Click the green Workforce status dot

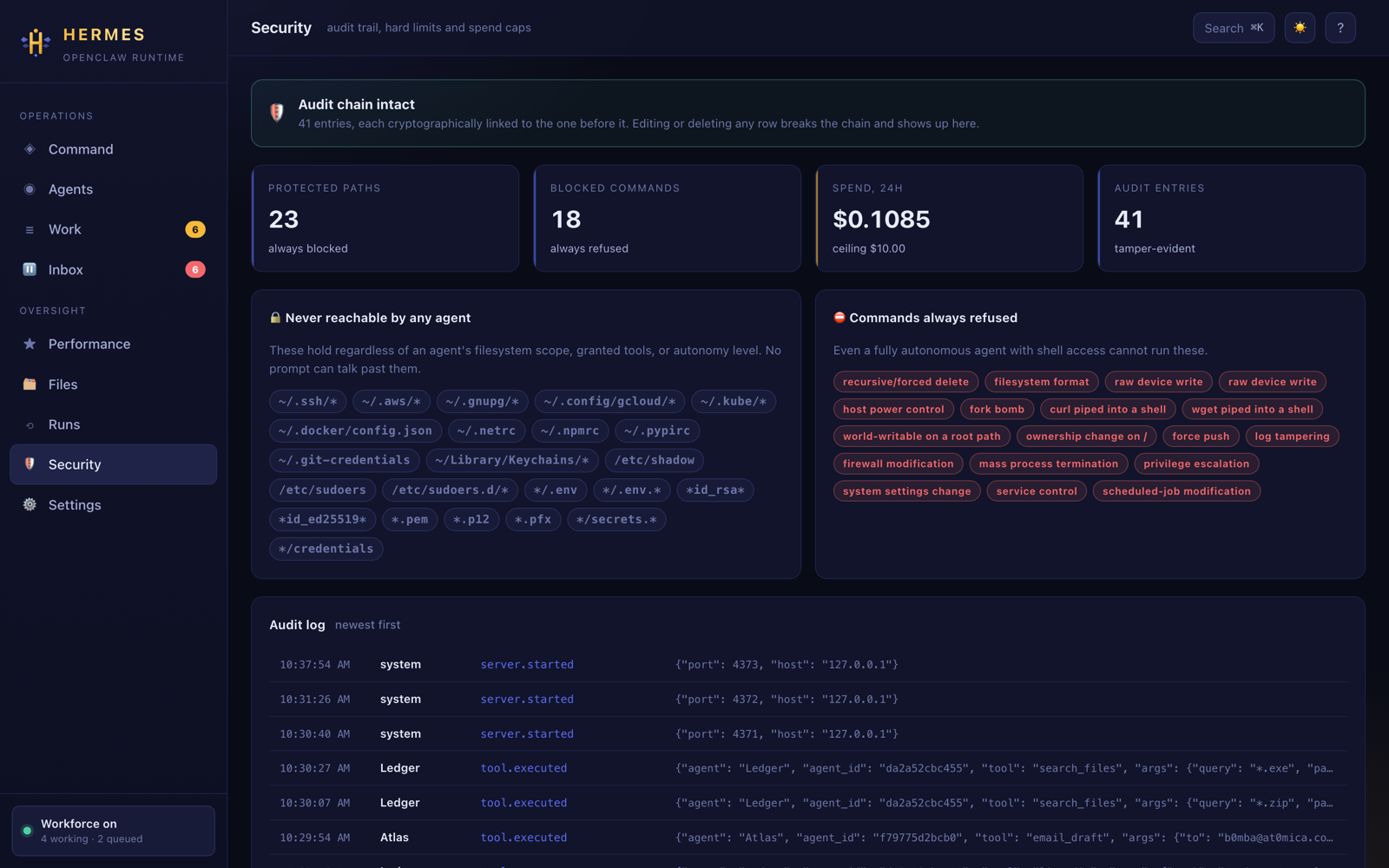point(27,831)
